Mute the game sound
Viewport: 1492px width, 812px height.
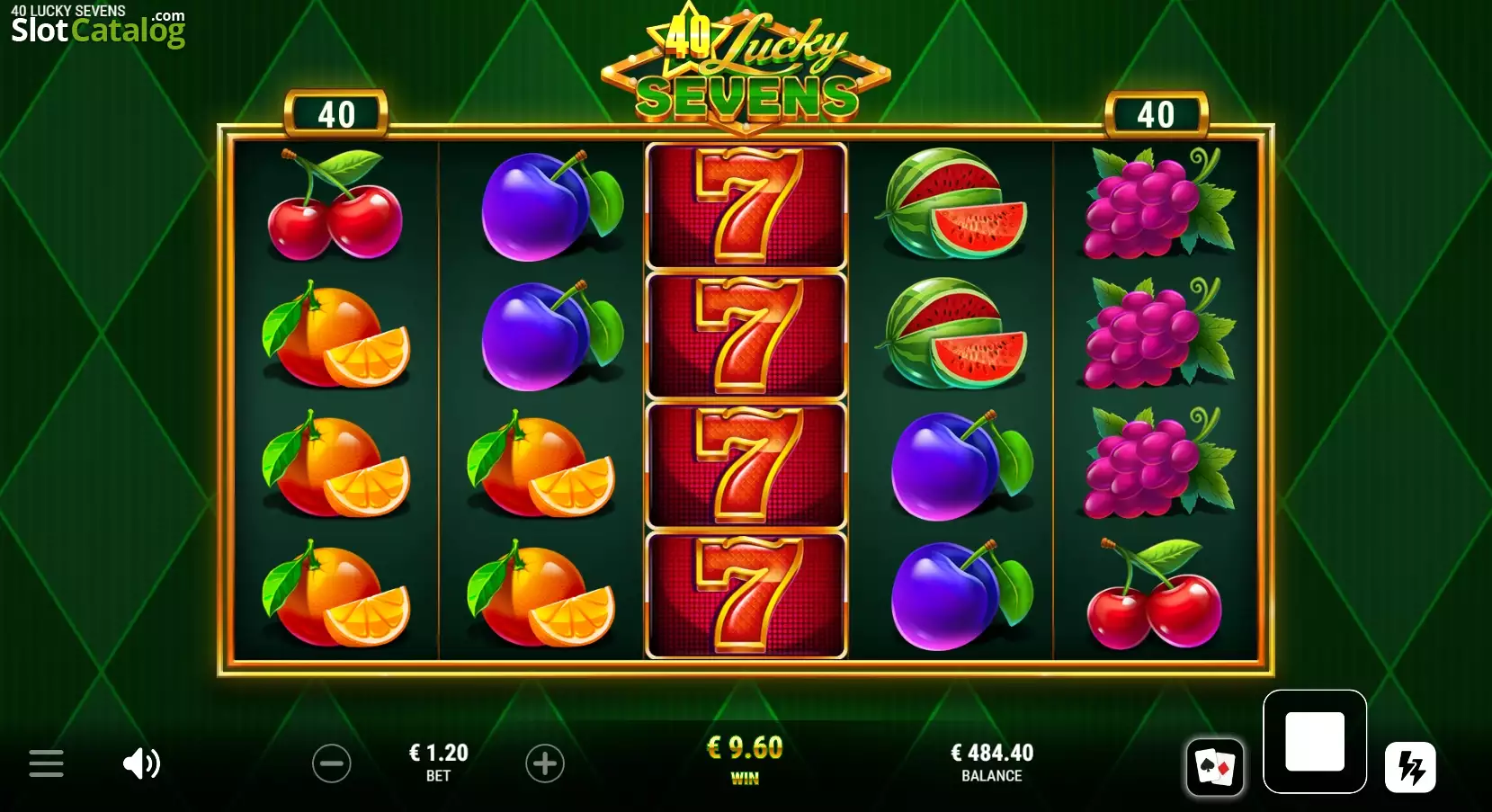tap(141, 763)
